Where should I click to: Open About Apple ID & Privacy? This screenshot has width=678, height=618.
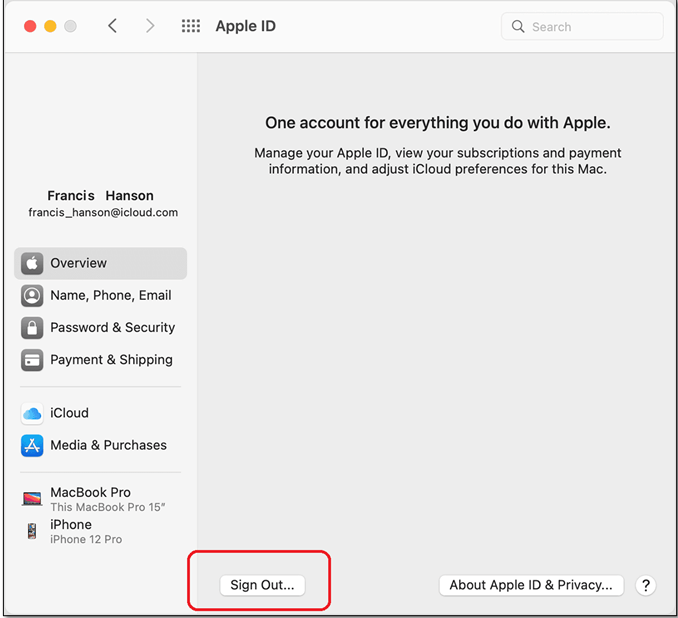tap(531, 586)
